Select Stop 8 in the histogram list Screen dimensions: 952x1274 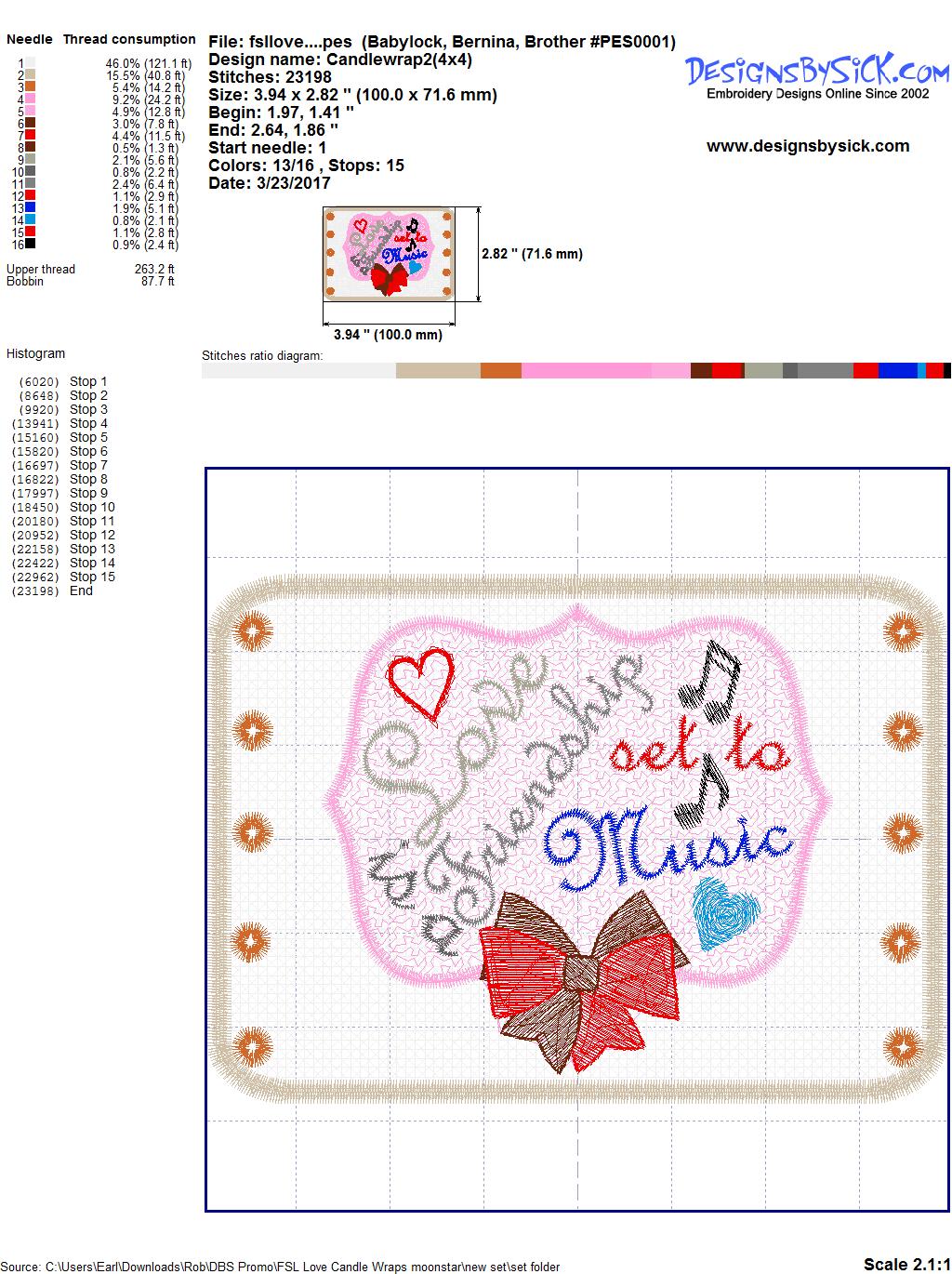(x=88, y=479)
